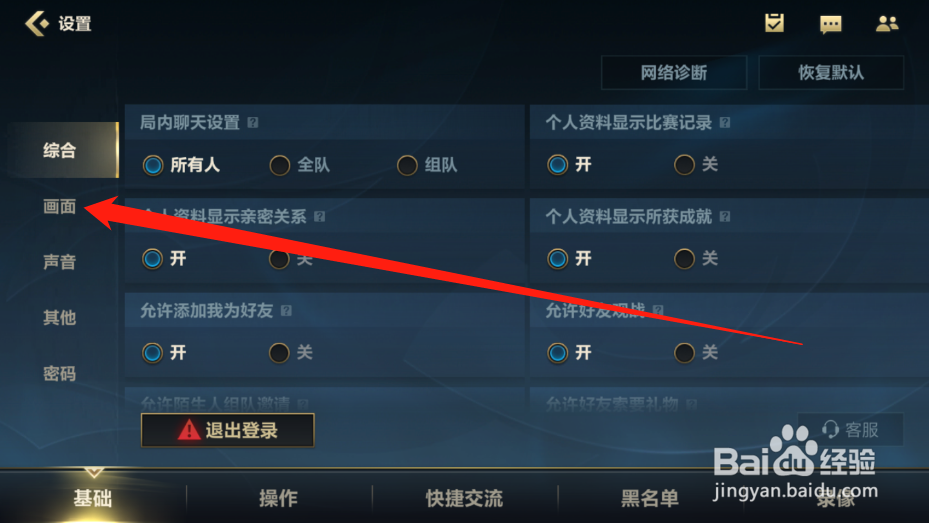Click help icon beside 个人资料显示所获成就
This screenshot has width=929, height=523.
tap(725, 217)
